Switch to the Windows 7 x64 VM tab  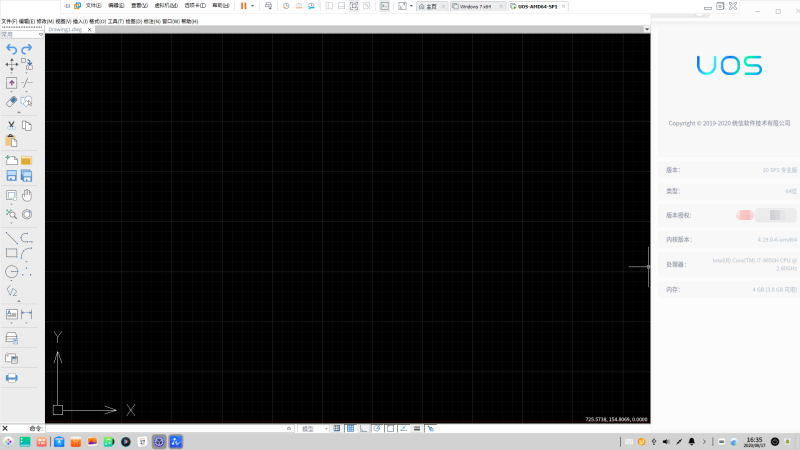click(x=475, y=6)
